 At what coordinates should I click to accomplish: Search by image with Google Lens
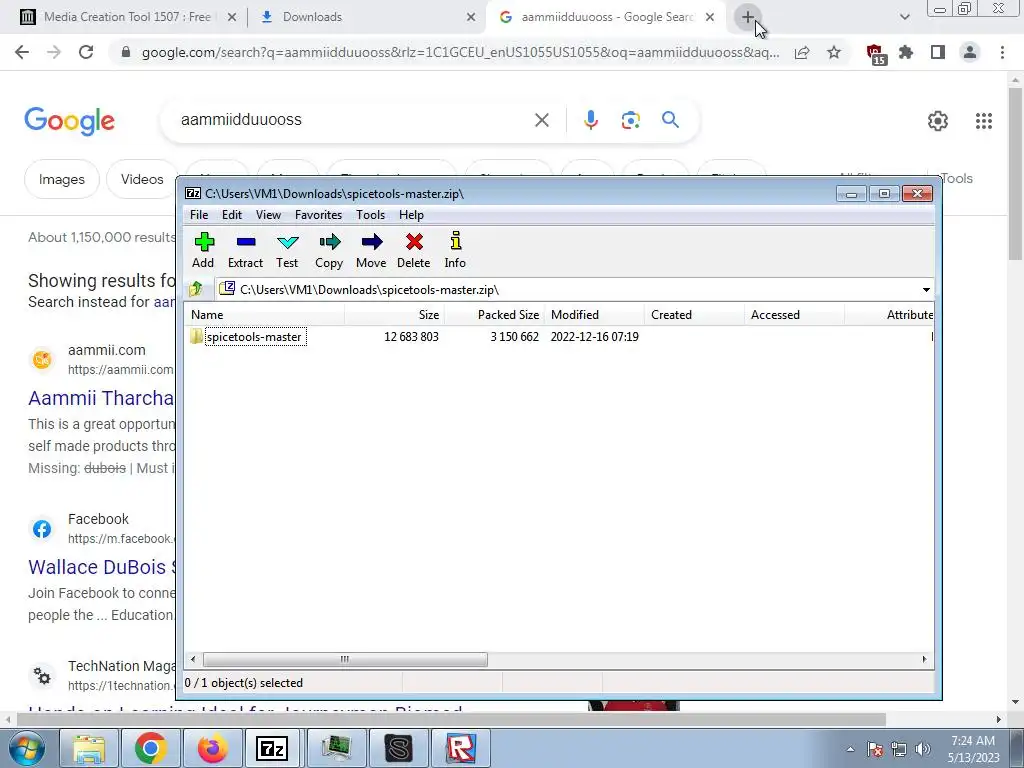pyautogui.click(x=630, y=120)
